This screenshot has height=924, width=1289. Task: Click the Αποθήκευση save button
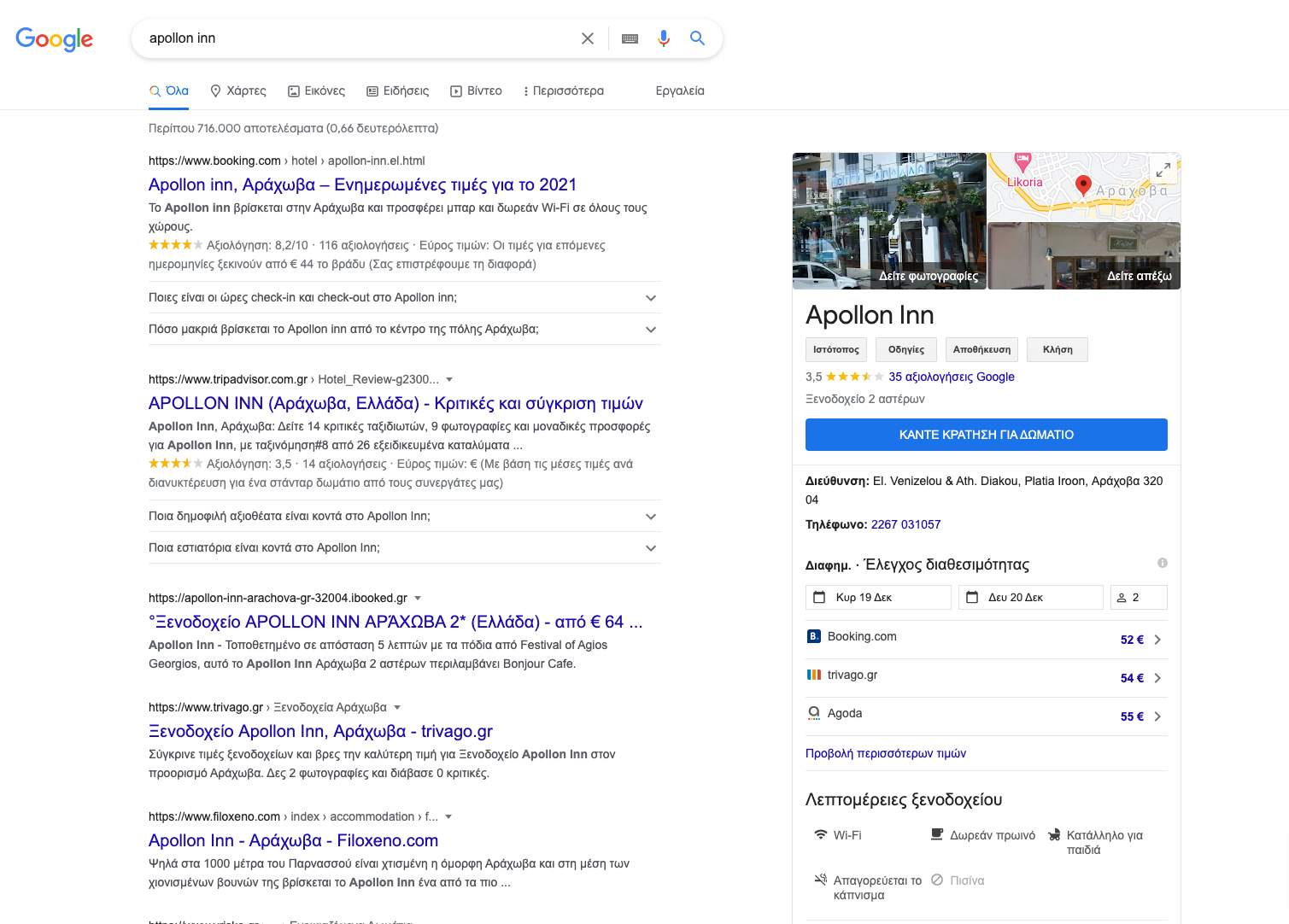pyautogui.click(x=981, y=349)
